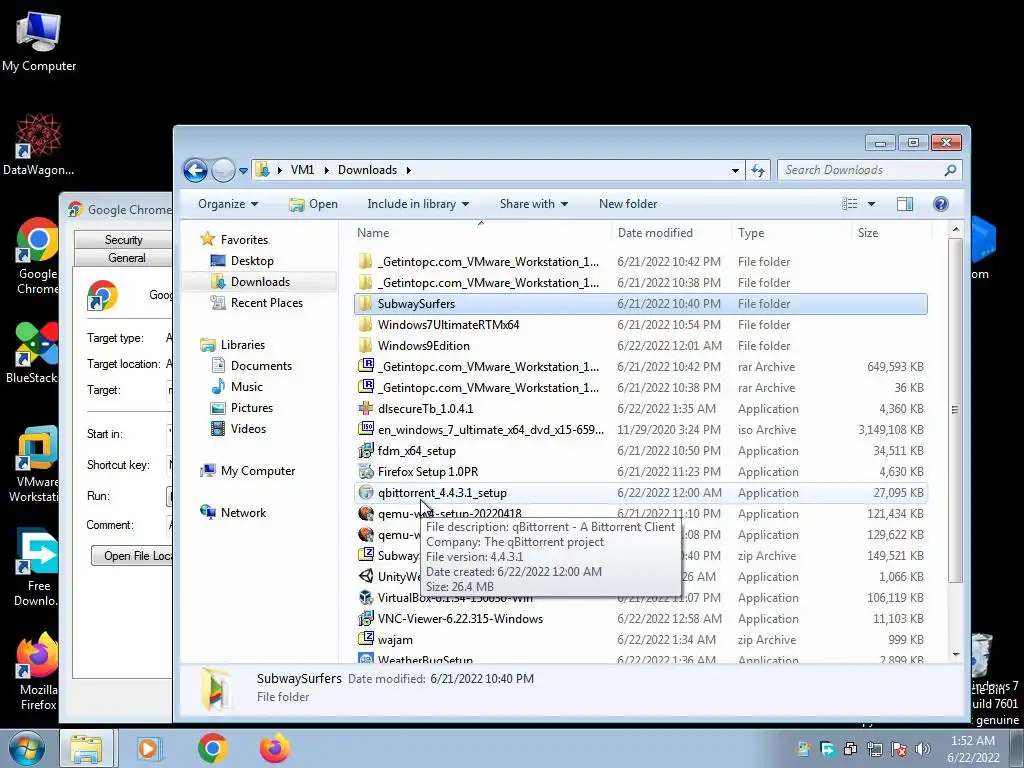Click Windows Explorer taskbar icon

87,748
